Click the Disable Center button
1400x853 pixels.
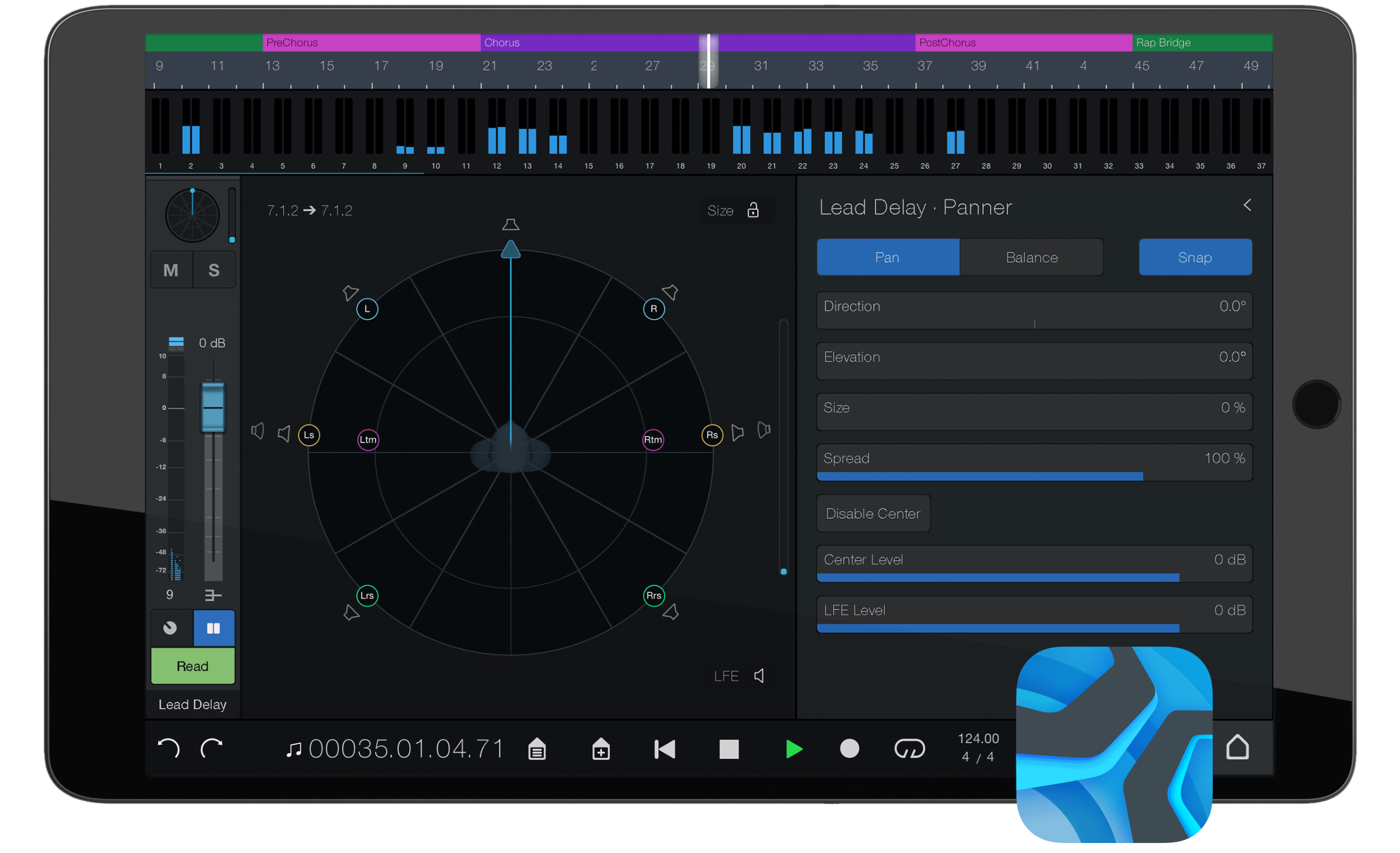873,513
